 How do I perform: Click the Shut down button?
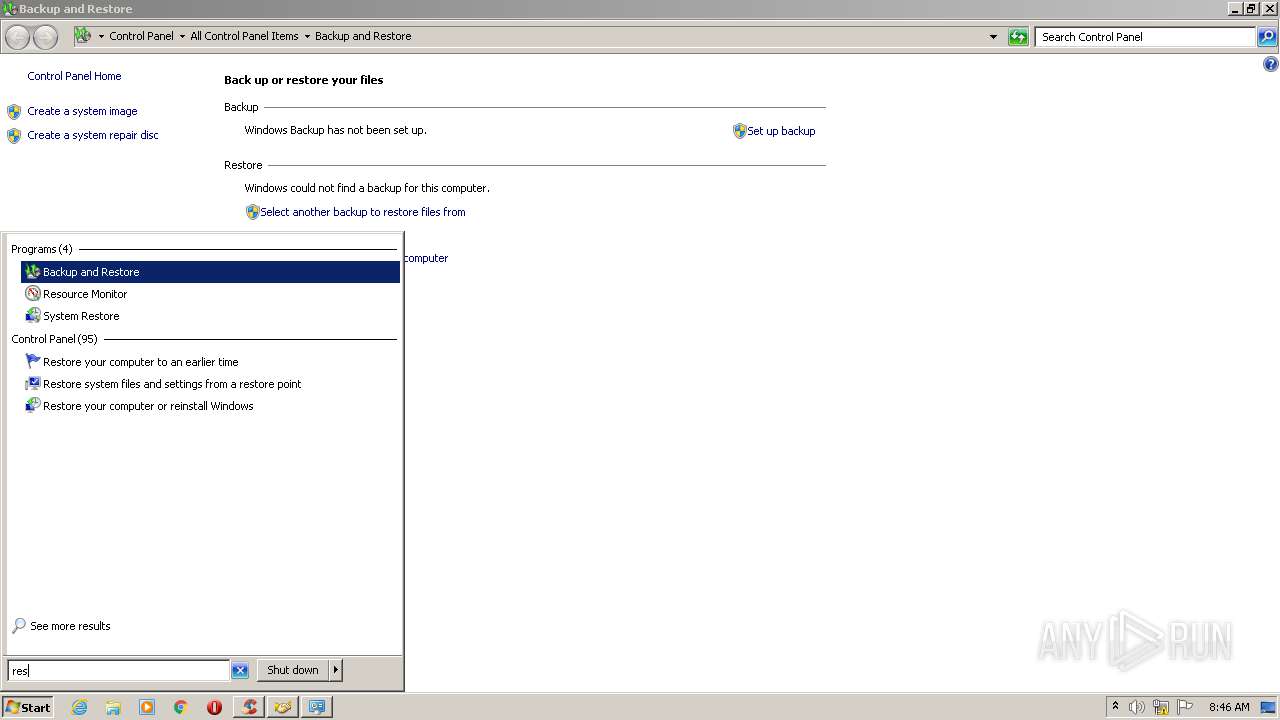(x=293, y=670)
